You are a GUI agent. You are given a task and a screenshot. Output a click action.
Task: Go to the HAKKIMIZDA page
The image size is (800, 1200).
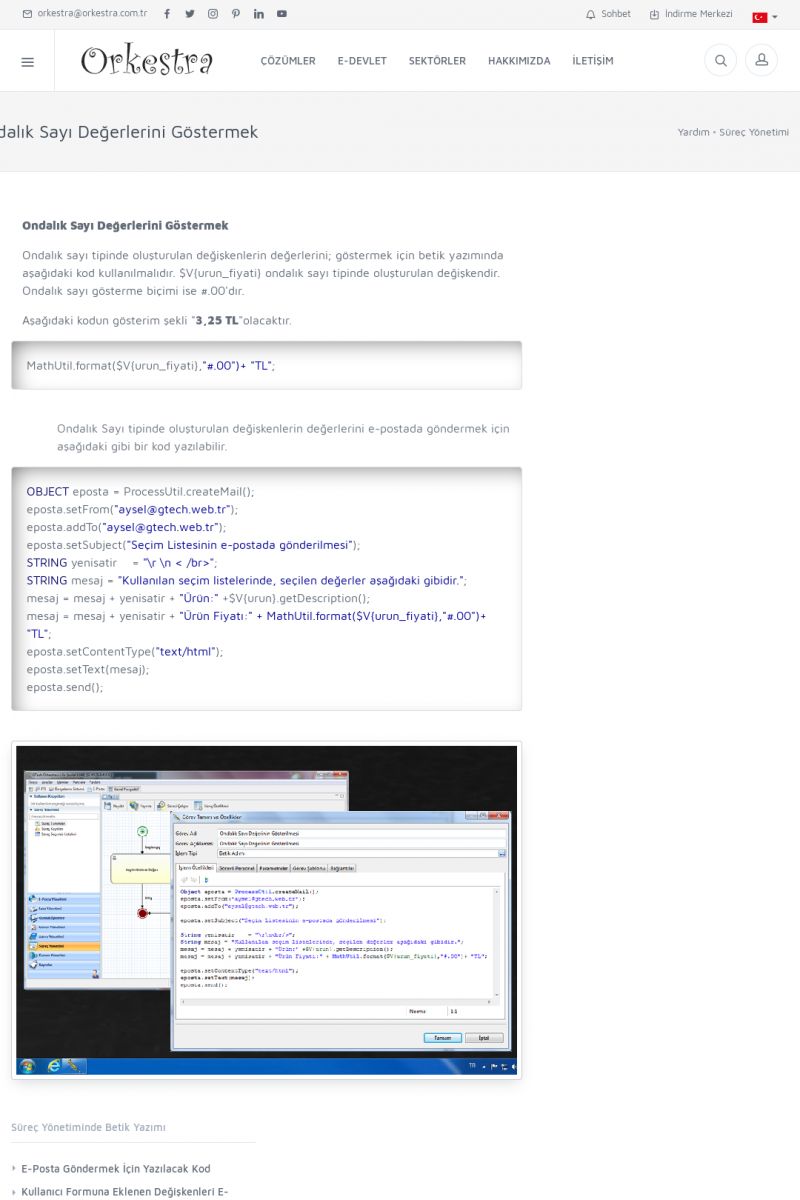pyautogui.click(x=519, y=61)
